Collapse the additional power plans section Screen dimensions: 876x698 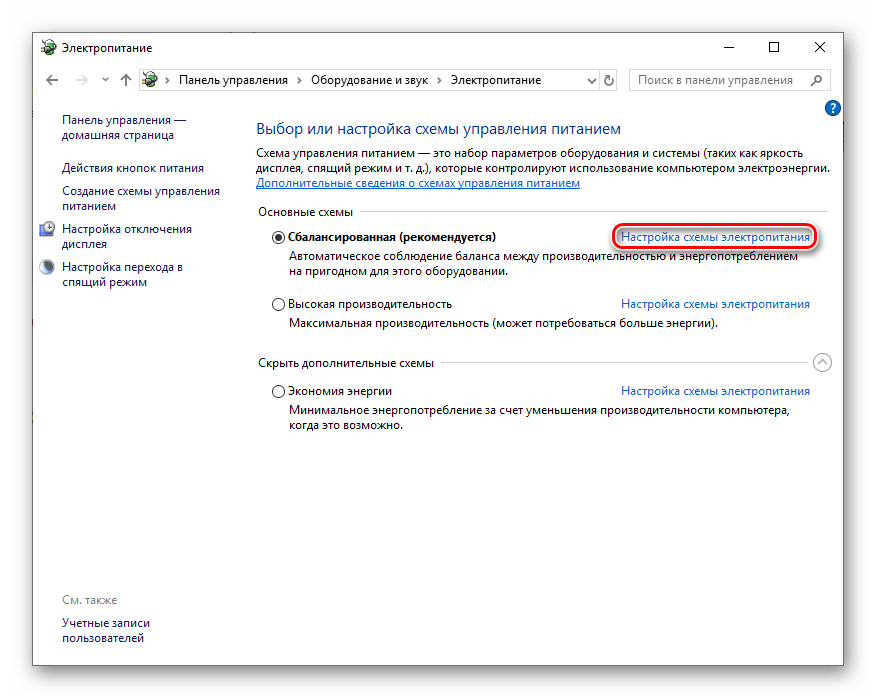tap(822, 363)
